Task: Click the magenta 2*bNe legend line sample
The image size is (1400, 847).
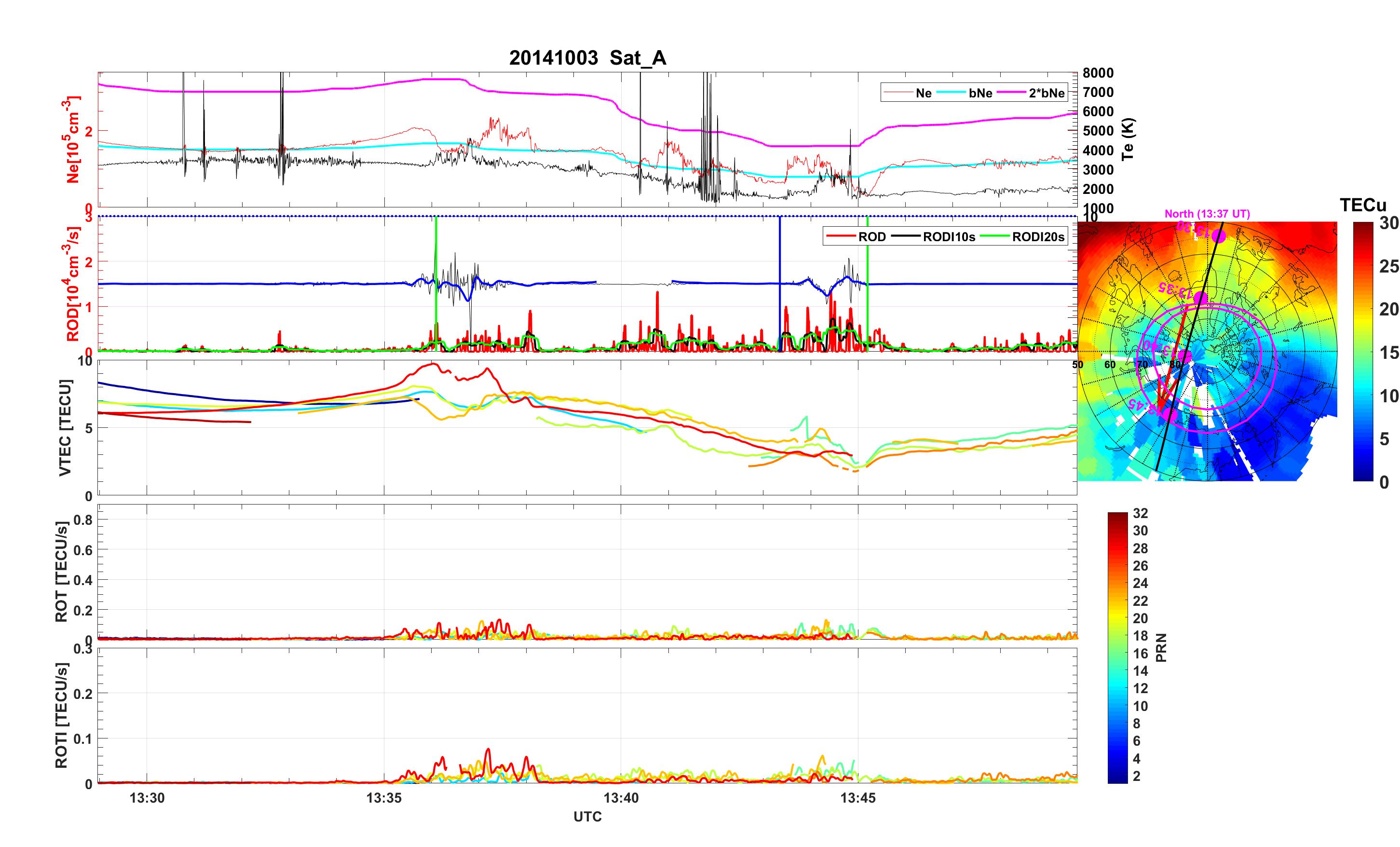Action: (x=1011, y=93)
